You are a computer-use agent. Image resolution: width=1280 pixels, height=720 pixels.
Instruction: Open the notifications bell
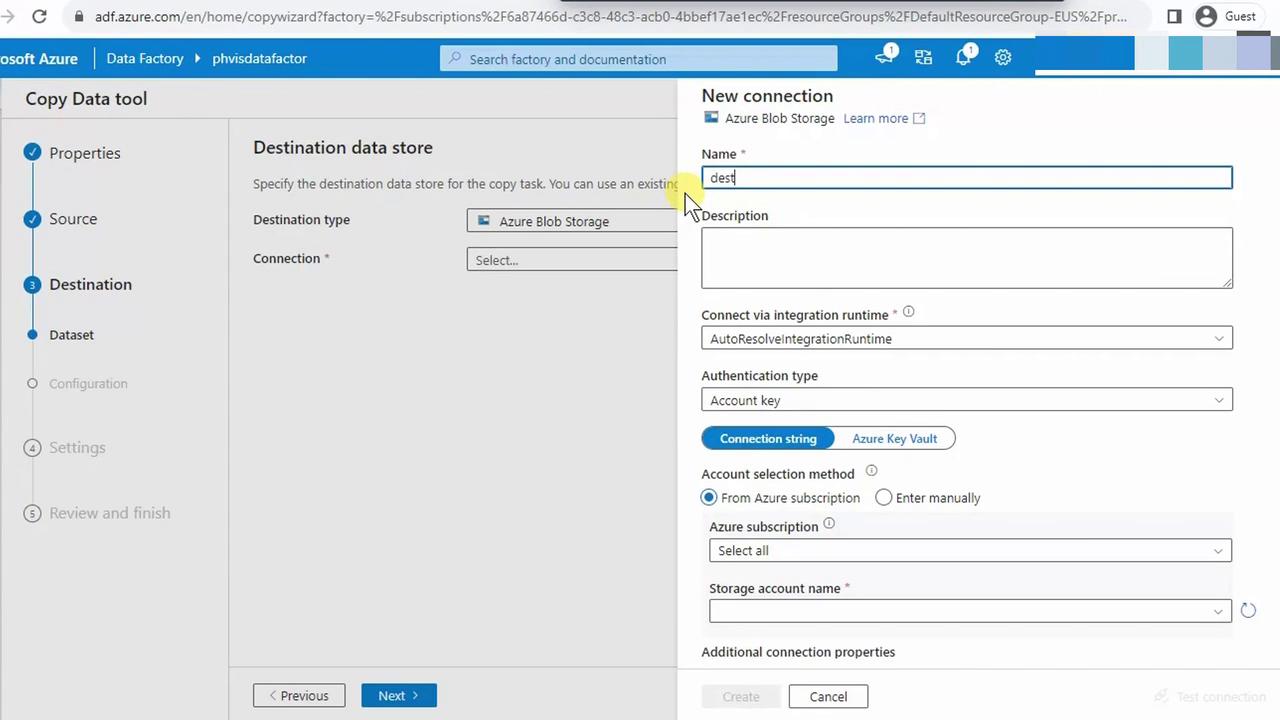point(964,57)
